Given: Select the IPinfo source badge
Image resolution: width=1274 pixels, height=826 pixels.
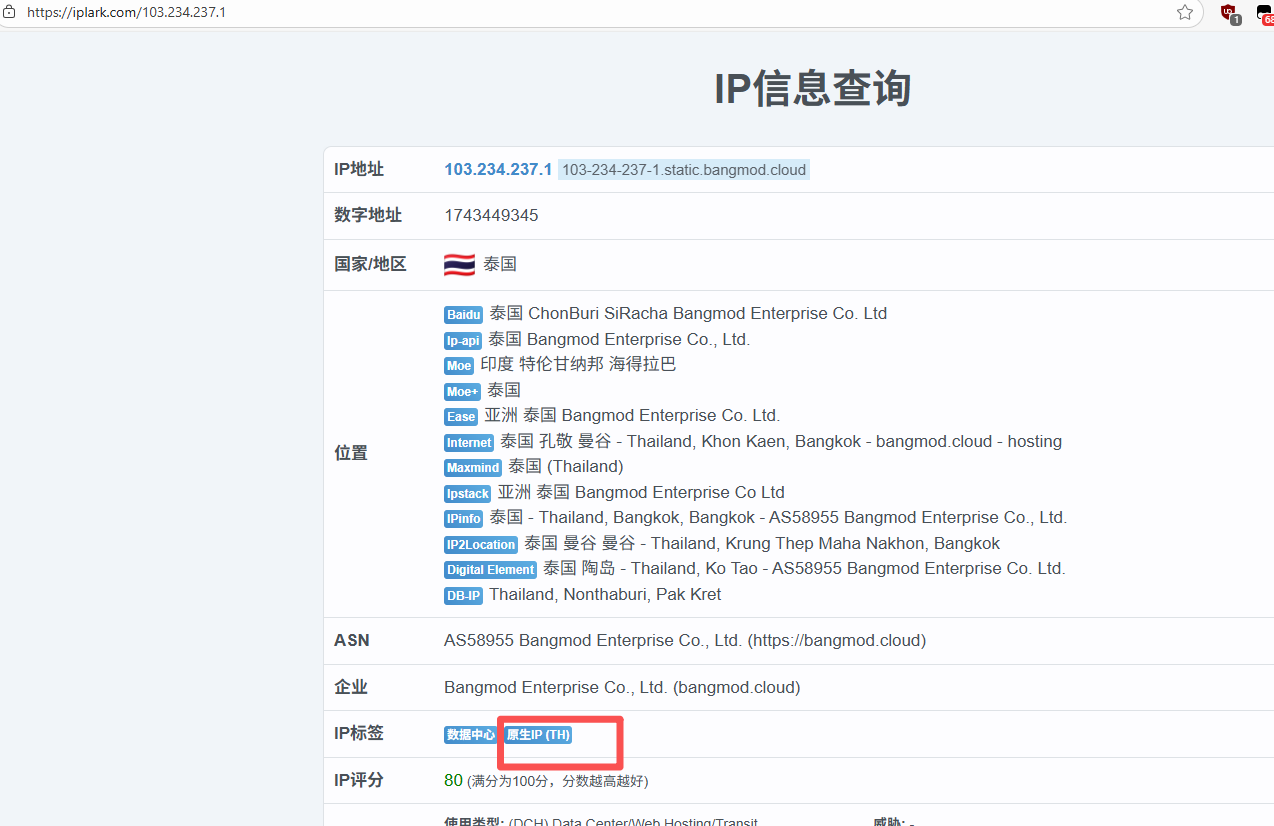Looking at the screenshot, I should click(x=464, y=518).
